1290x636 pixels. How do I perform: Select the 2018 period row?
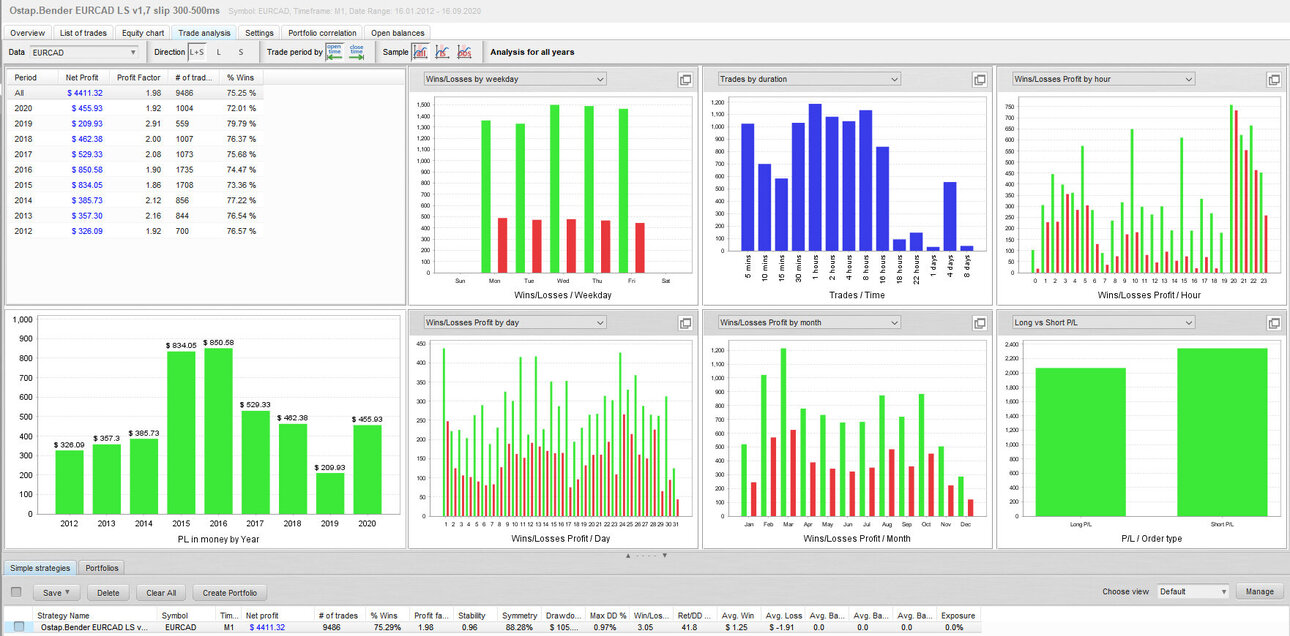tap(134, 138)
